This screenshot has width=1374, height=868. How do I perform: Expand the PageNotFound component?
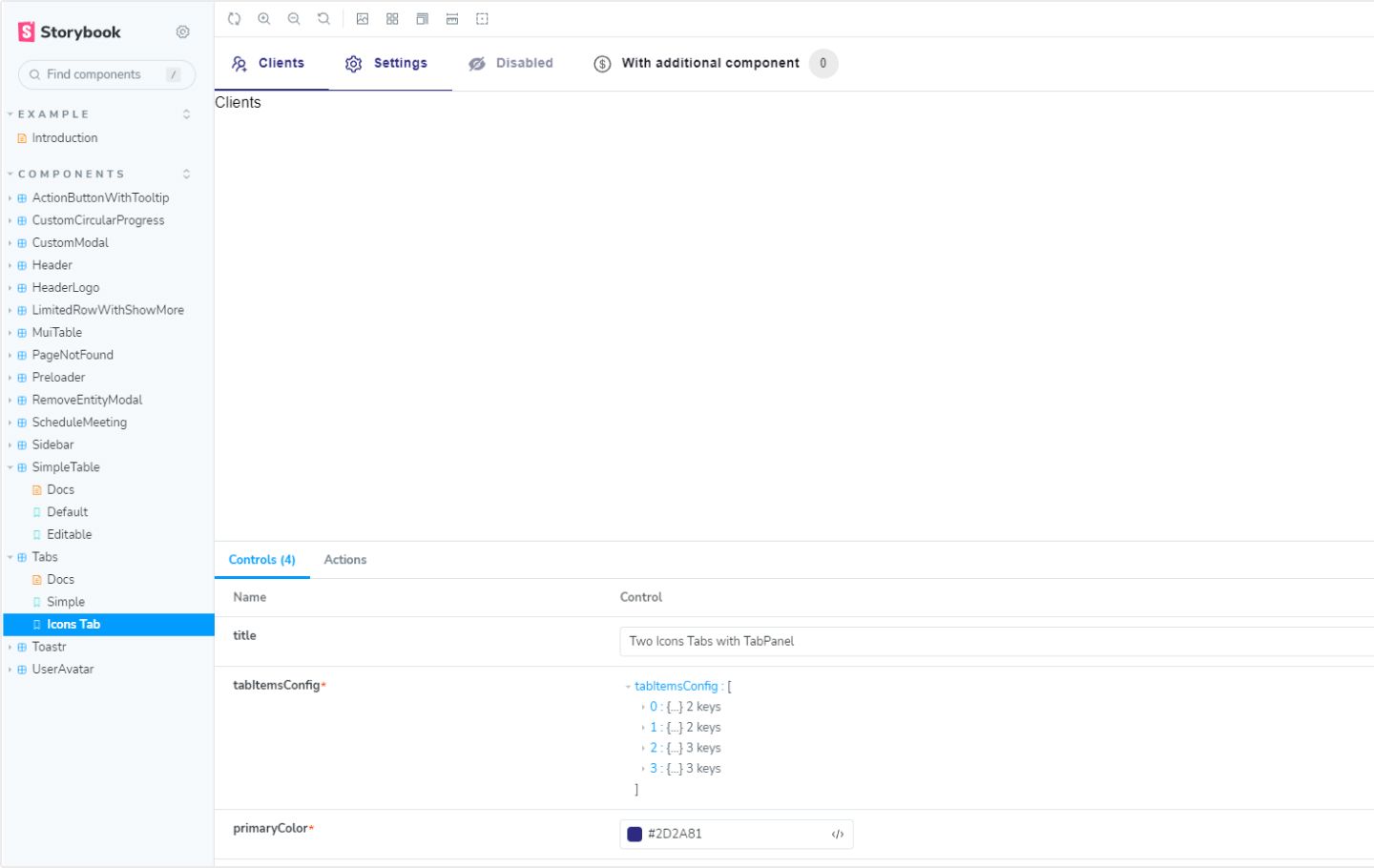[x=73, y=355]
